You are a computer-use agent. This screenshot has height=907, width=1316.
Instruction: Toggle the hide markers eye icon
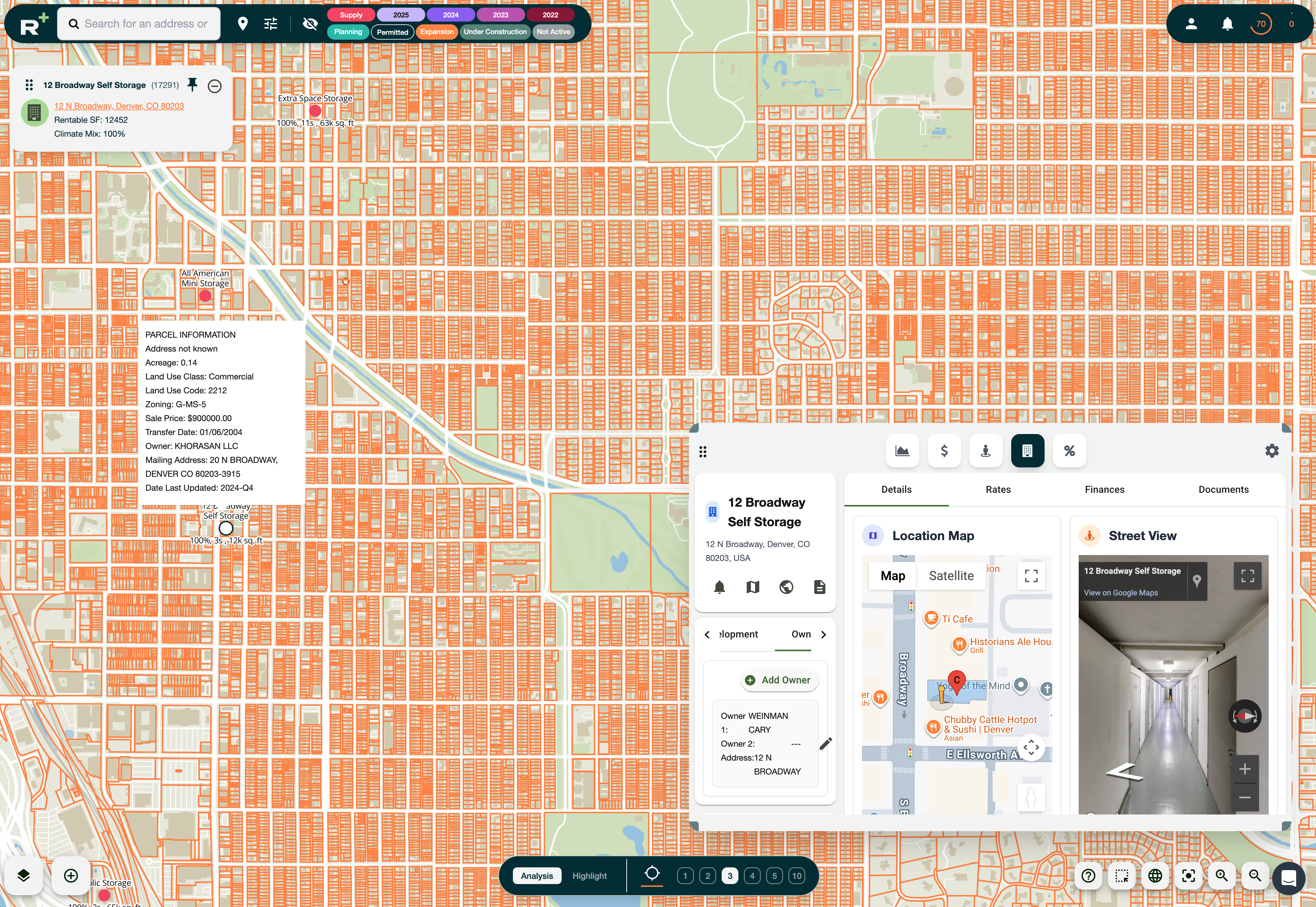point(310,23)
